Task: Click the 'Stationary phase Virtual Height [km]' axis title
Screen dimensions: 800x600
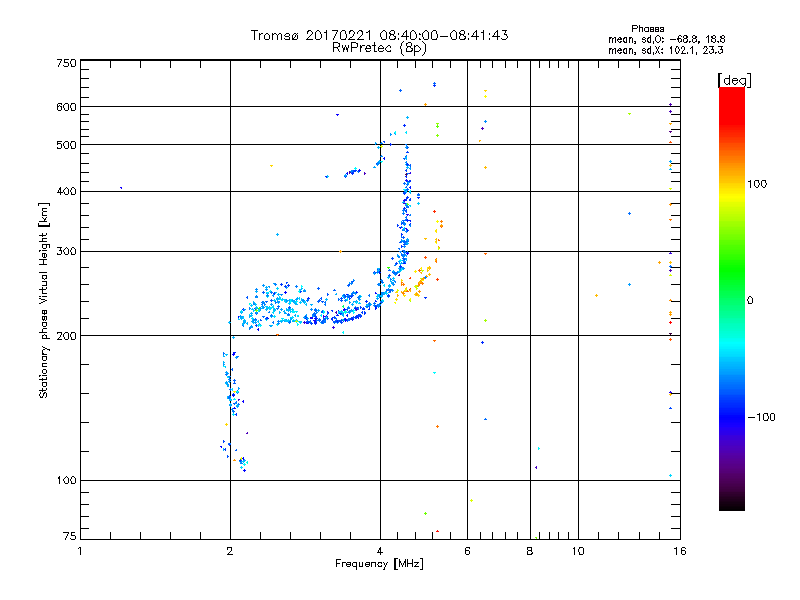Action: click(x=44, y=301)
